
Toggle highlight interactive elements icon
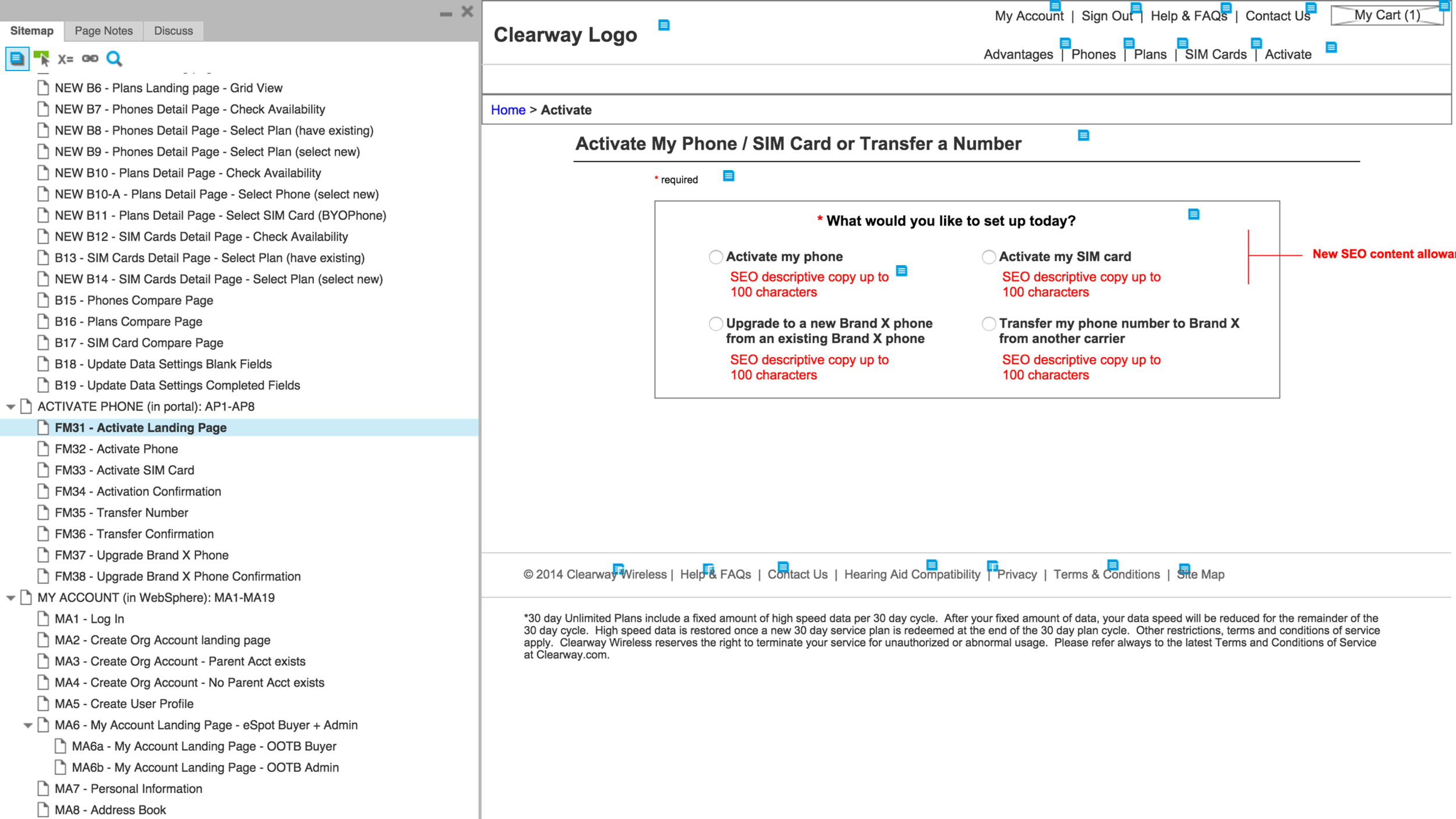(x=41, y=58)
